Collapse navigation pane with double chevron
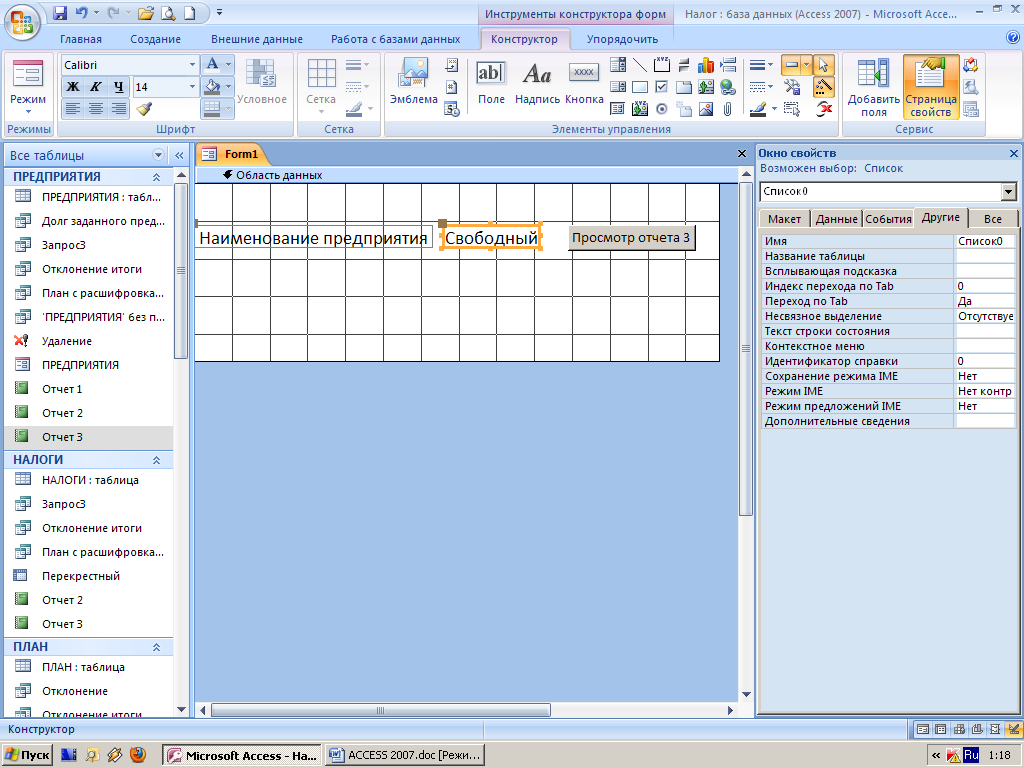The height and width of the screenshot is (768, 1024). [x=179, y=155]
